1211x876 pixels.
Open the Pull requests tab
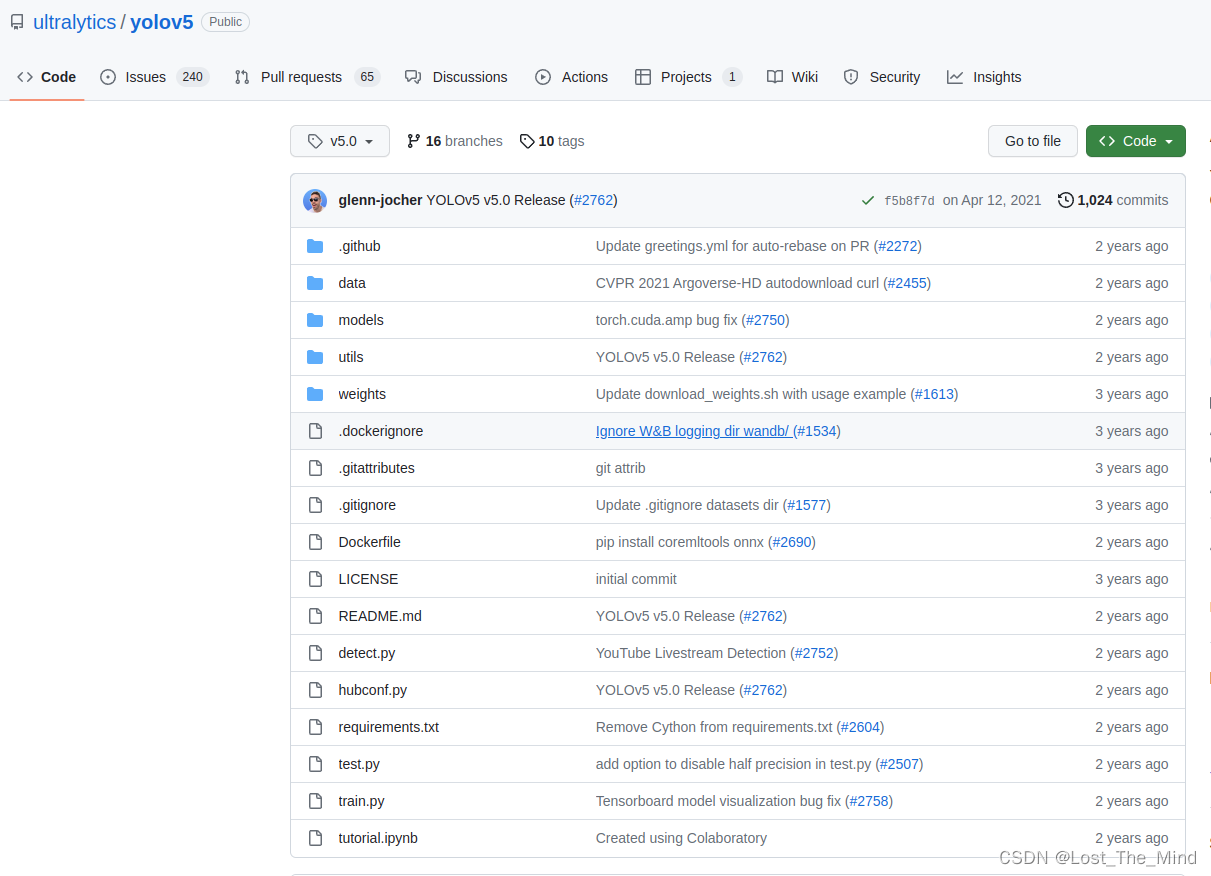(x=307, y=77)
